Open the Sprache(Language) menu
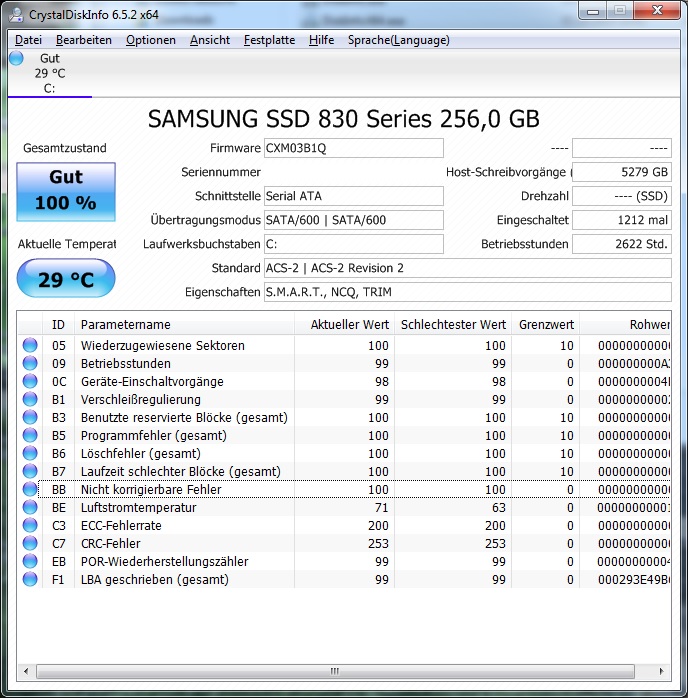 (399, 40)
